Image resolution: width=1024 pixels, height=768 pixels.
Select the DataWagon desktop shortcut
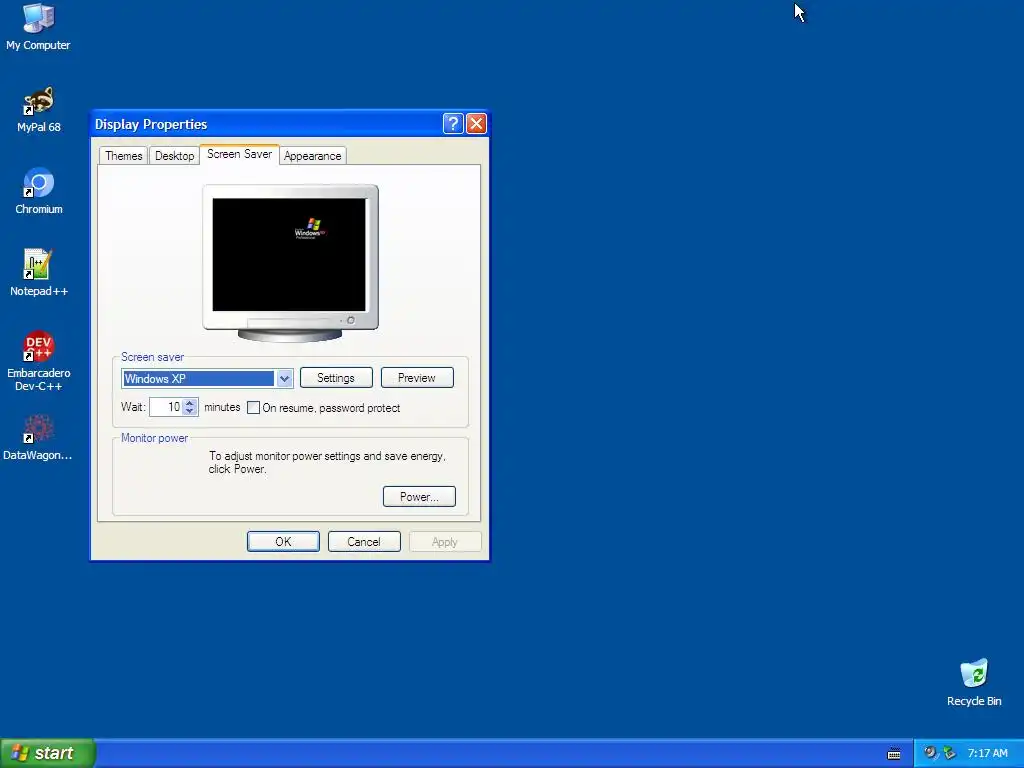coord(38,438)
